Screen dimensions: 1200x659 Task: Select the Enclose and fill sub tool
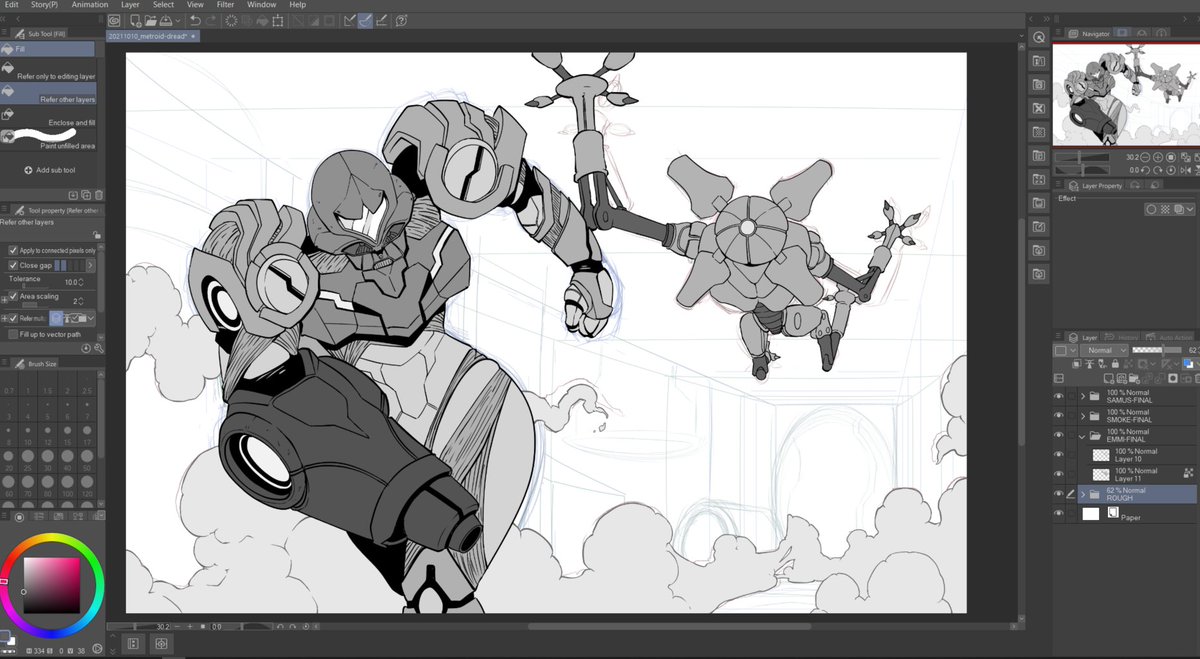(48, 116)
